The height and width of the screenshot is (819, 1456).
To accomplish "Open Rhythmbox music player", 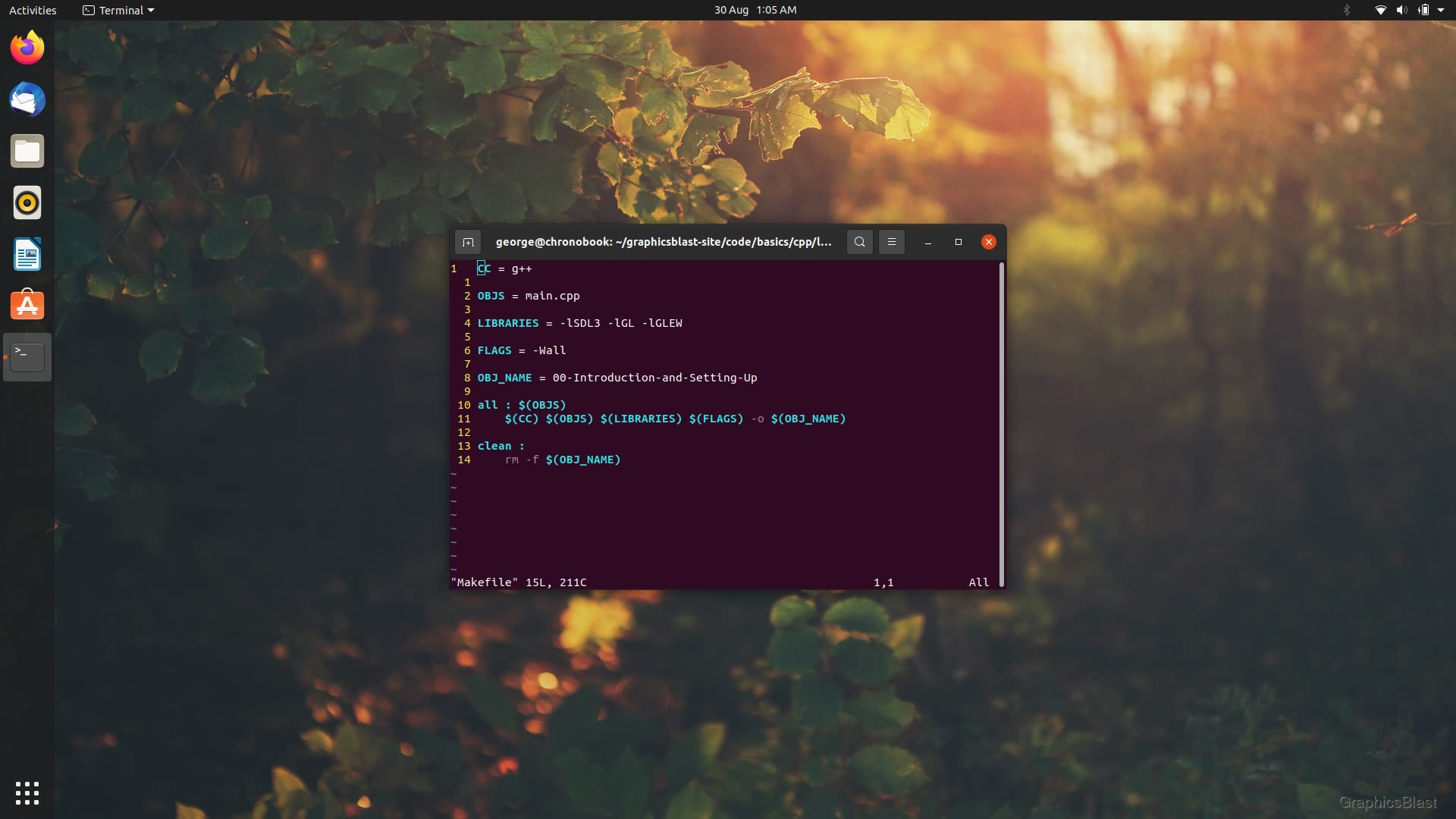I will pyautogui.click(x=27, y=202).
